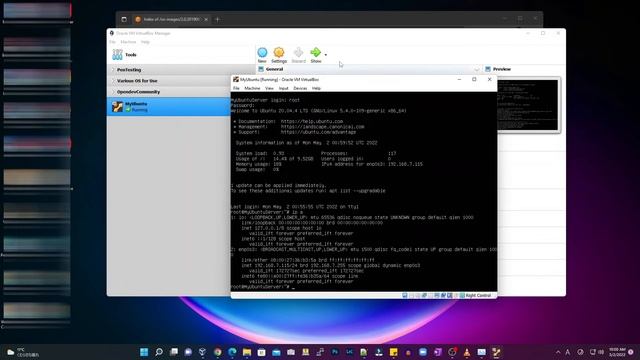Screen dimensions: 640x360
Task: Click the green Show arrow icon
Action: [x=316, y=52]
